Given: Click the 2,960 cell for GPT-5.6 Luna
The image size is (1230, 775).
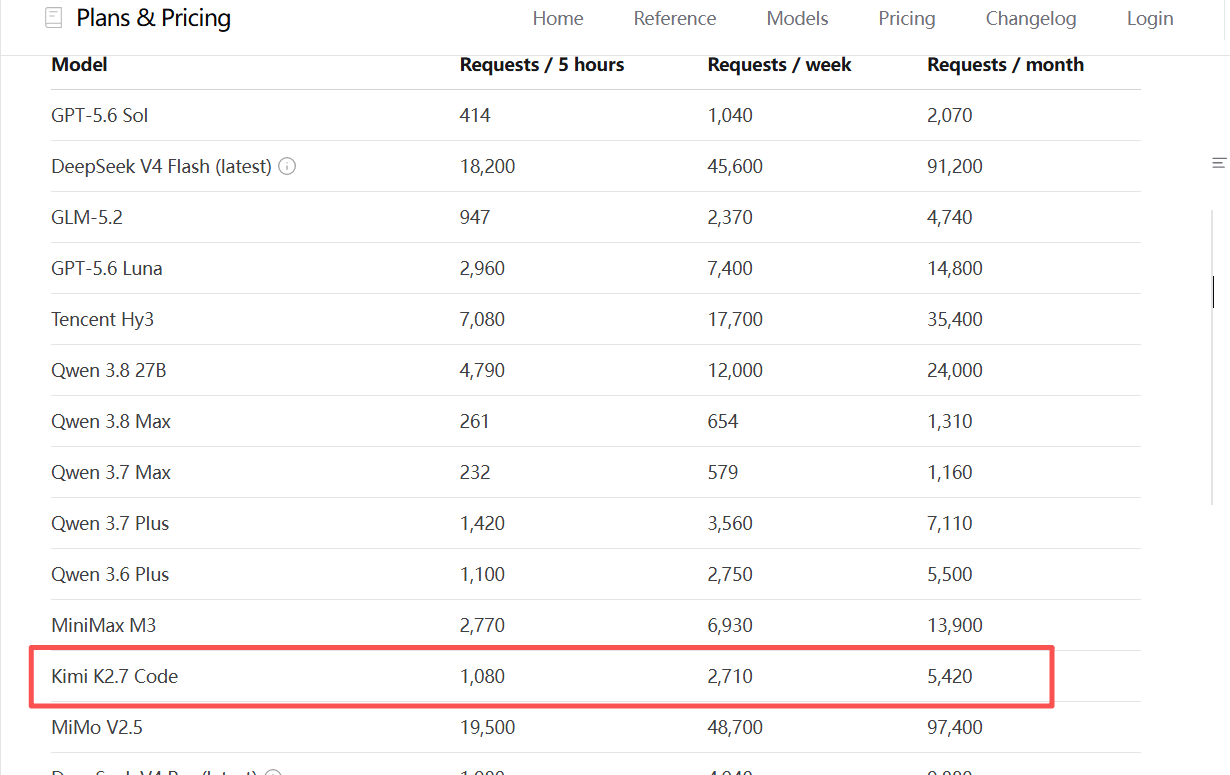Looking at the screenshot, I should tap(482, 268).
